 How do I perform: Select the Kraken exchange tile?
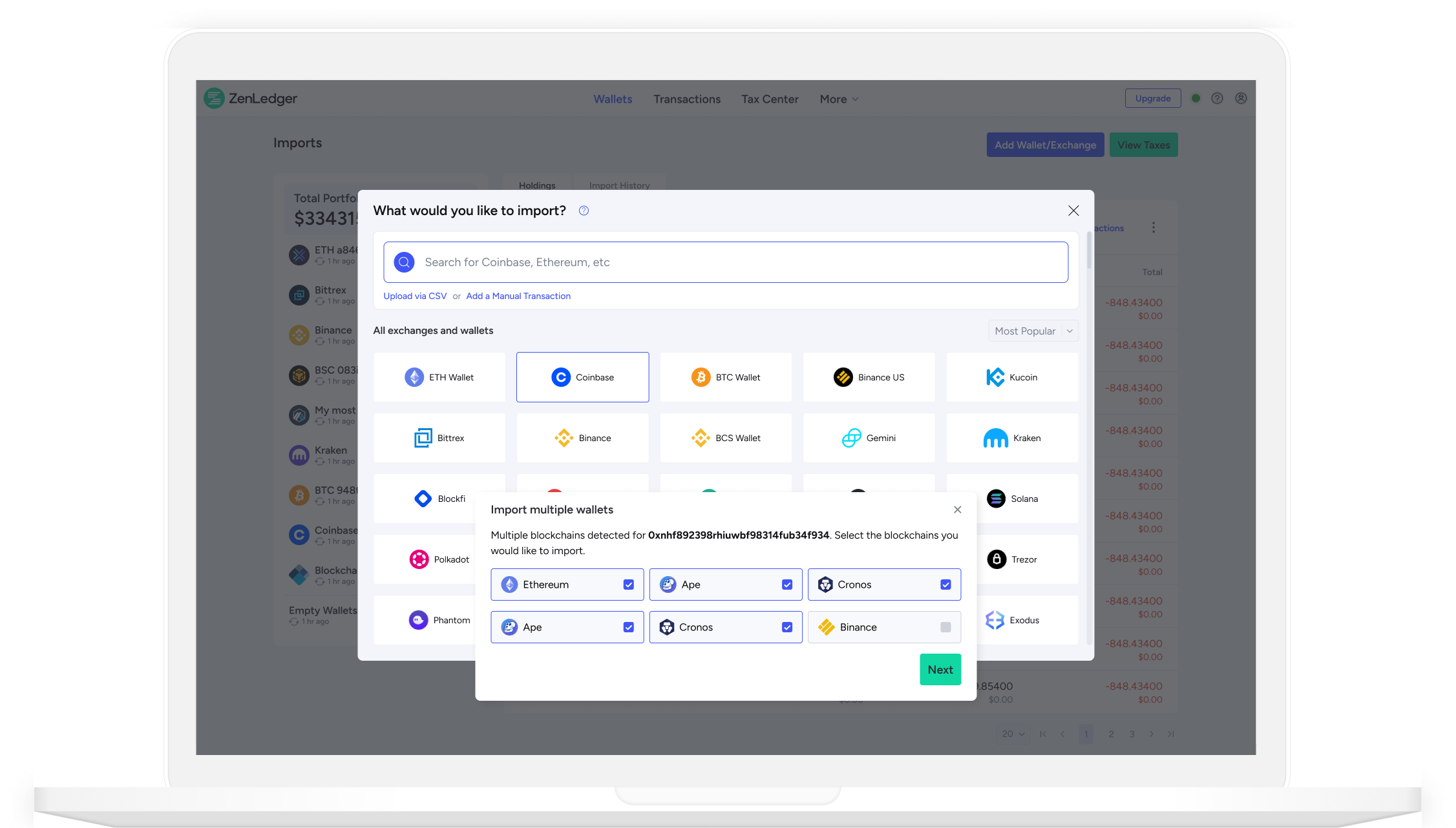1012,438
